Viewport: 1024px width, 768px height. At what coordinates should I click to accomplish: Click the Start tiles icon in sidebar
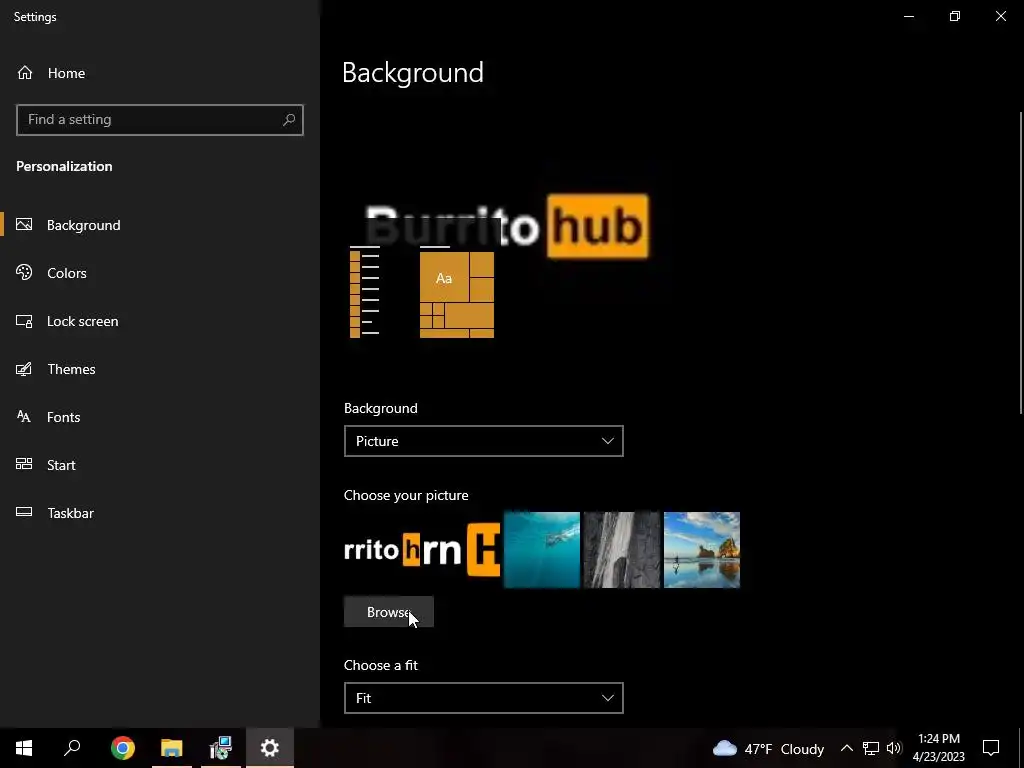tap(24, 464)
